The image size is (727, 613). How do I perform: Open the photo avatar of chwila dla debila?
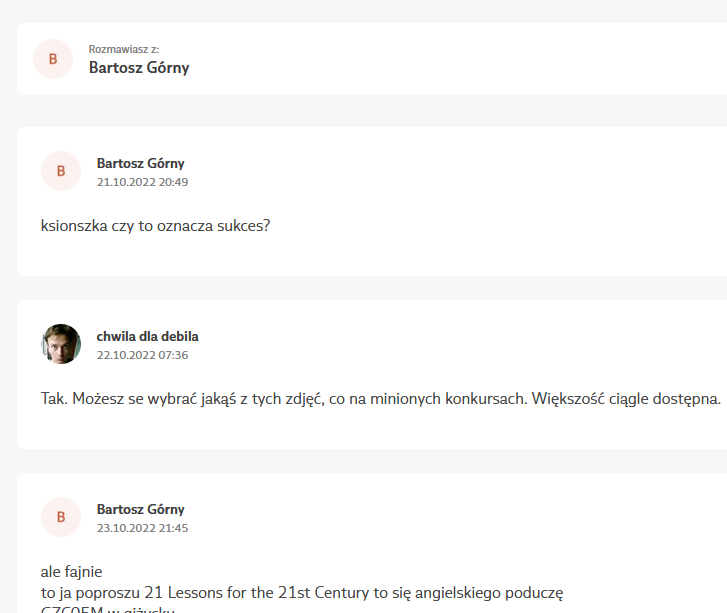61,344
